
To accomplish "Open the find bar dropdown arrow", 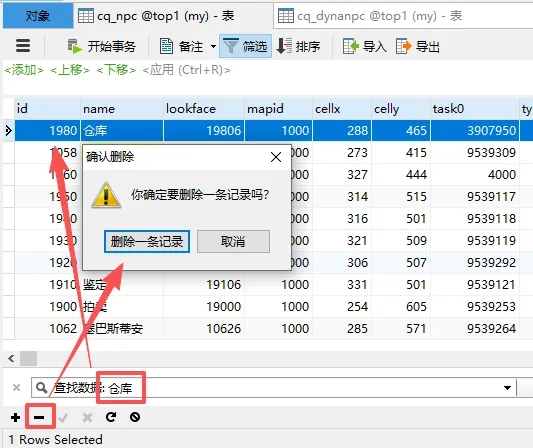I will [507, 387].
